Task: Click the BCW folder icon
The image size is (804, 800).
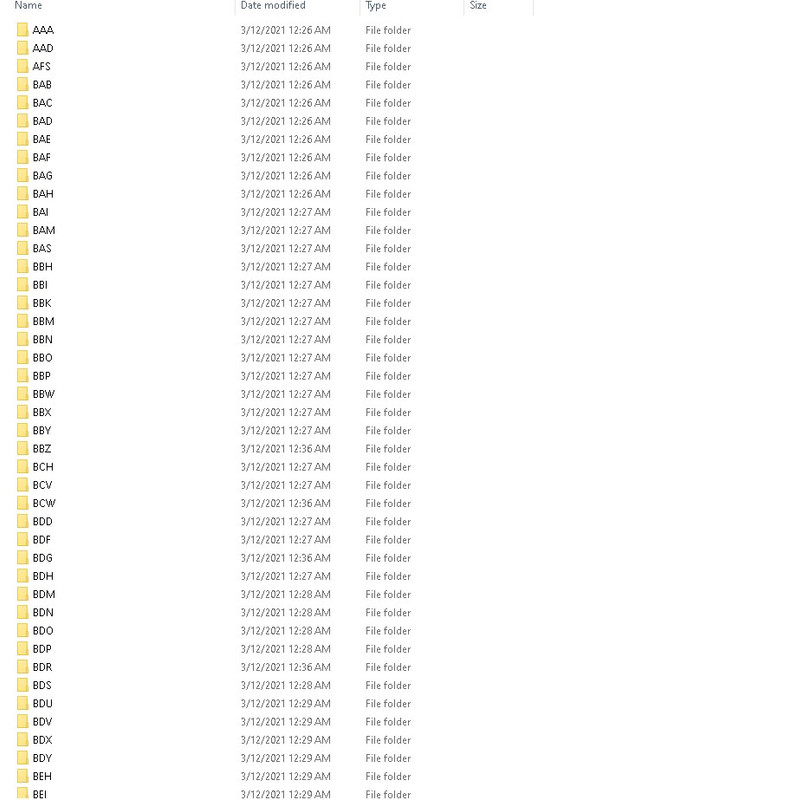Action: pos(22,503)
